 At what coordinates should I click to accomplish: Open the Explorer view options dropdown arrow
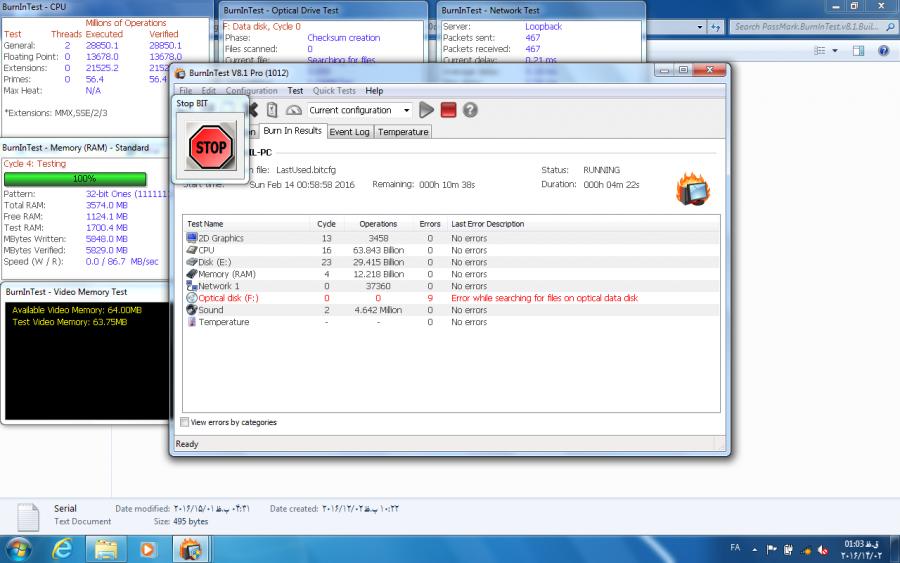point(835,51)
